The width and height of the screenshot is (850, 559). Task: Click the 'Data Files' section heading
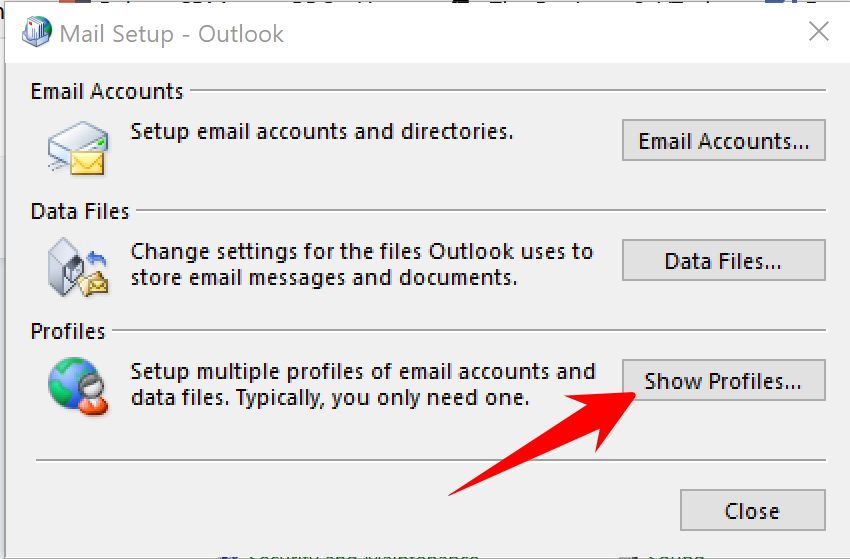point(80,211)
